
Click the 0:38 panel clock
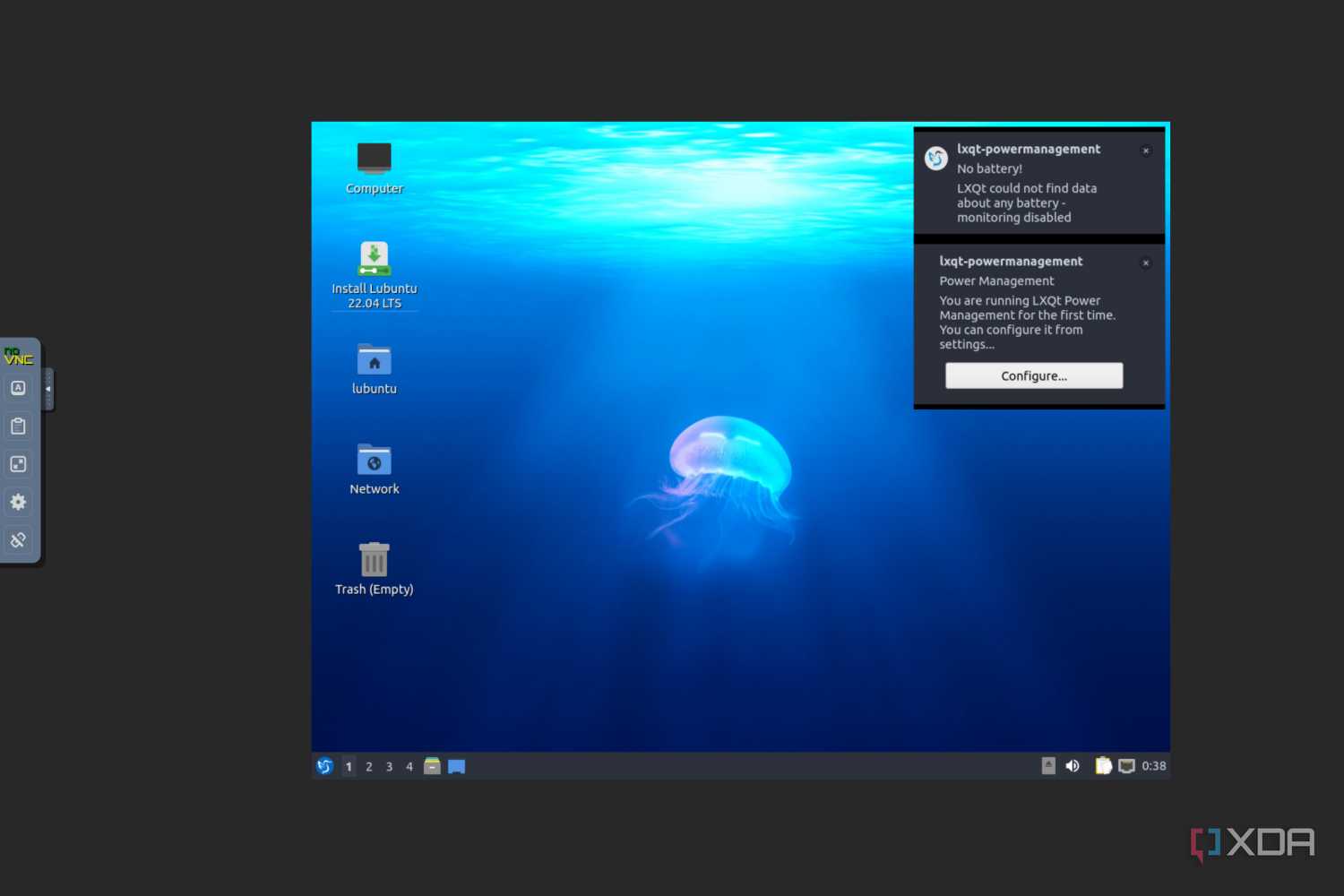click(1154, 766)
